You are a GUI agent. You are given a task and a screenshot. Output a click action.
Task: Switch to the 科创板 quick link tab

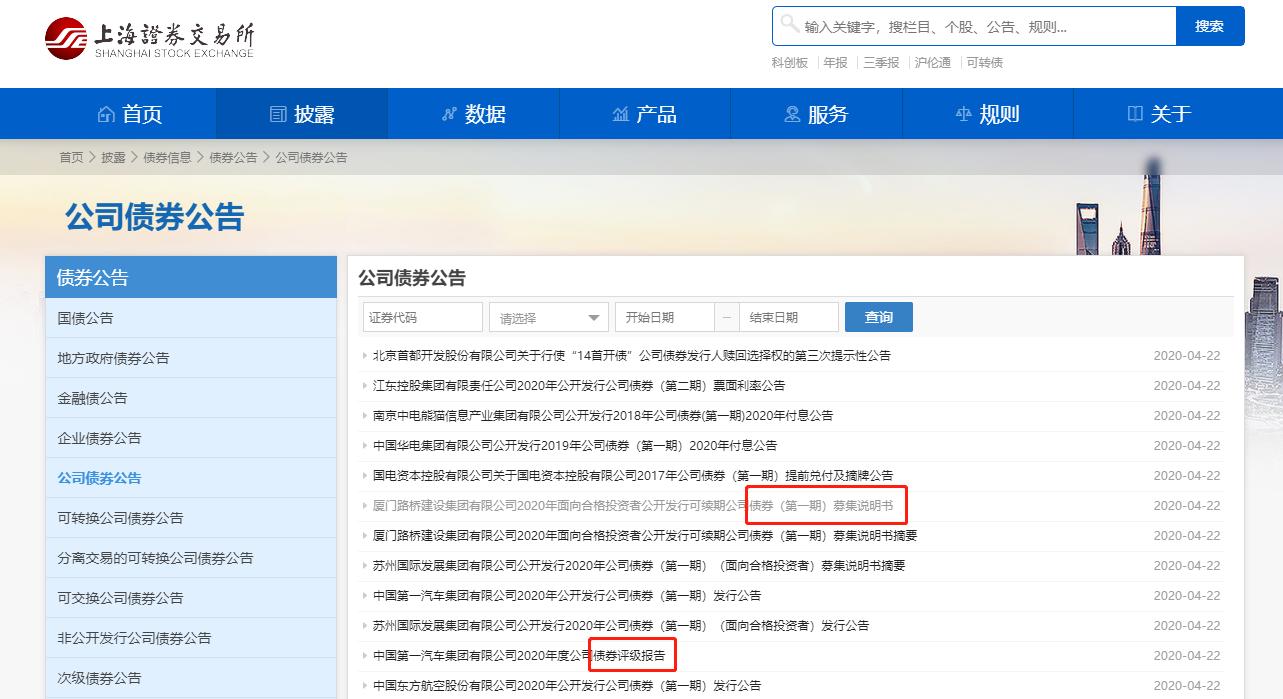pos(789,62)
